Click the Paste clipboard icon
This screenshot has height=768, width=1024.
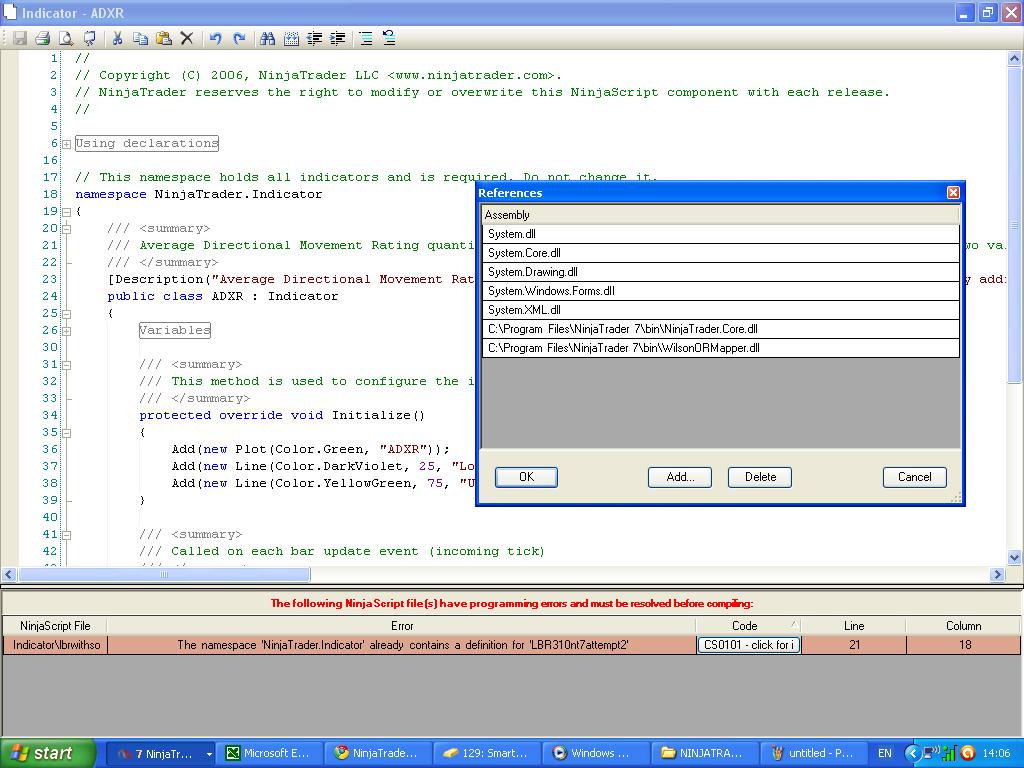(x=163, y=38)
